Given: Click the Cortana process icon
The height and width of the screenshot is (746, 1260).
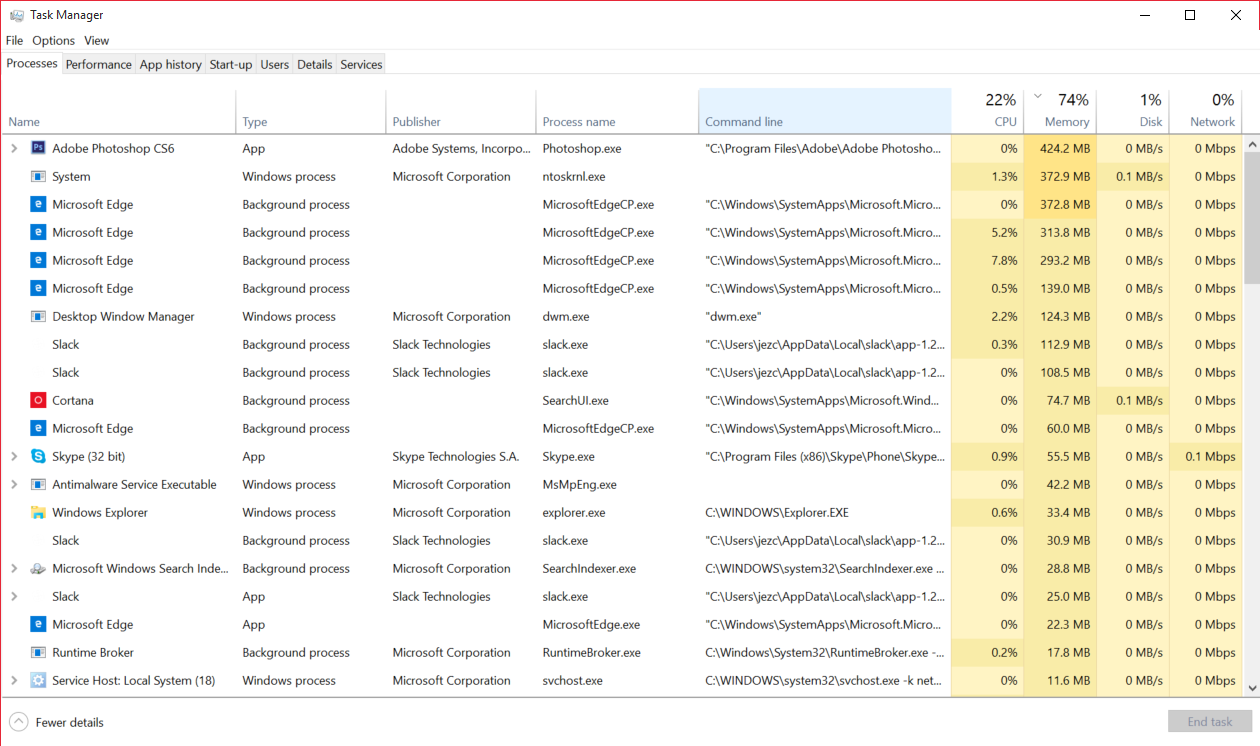Looking at the screenshot, I should pos(38,400).
